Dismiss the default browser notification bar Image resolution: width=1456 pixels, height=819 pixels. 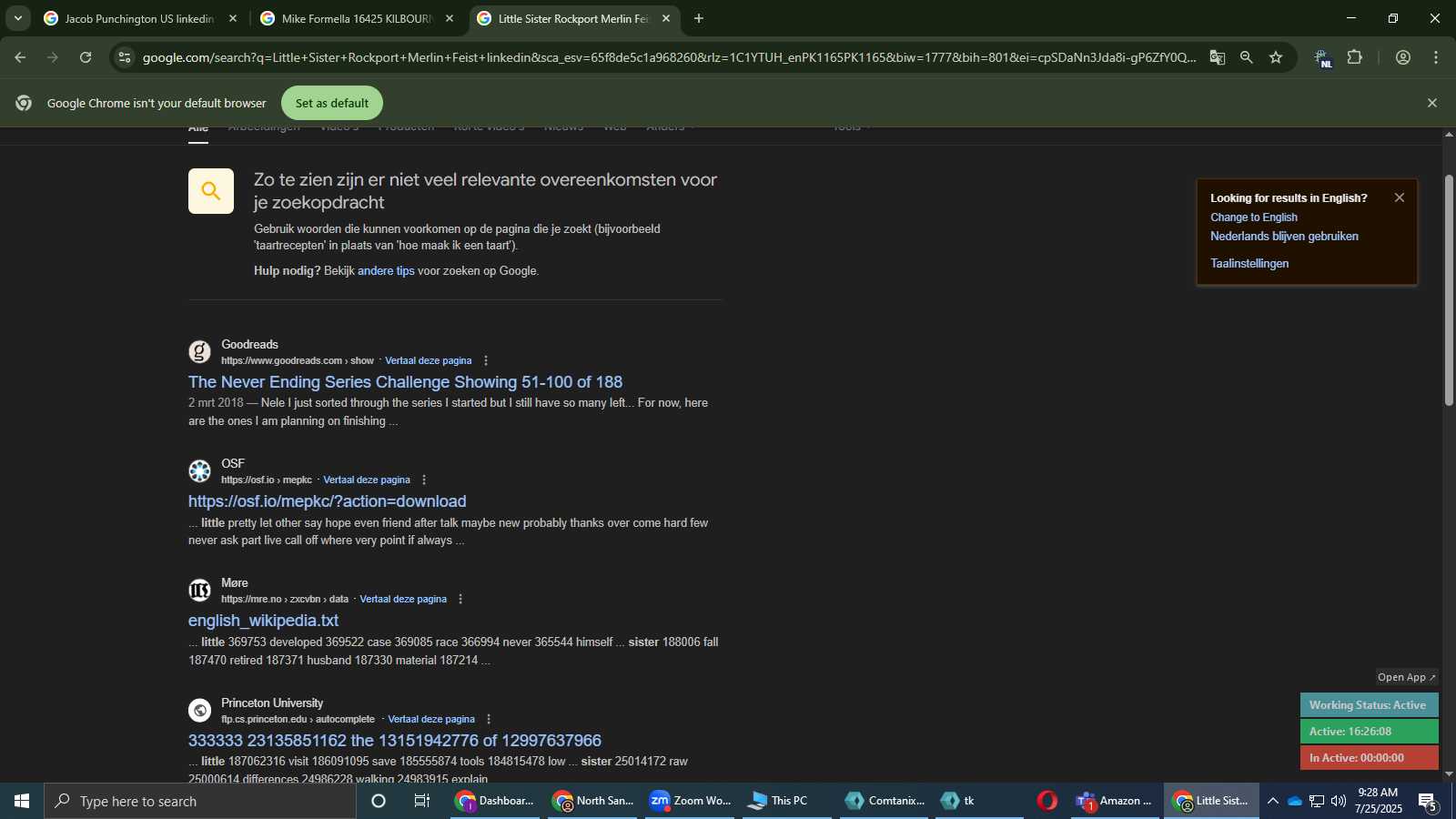1431,103
